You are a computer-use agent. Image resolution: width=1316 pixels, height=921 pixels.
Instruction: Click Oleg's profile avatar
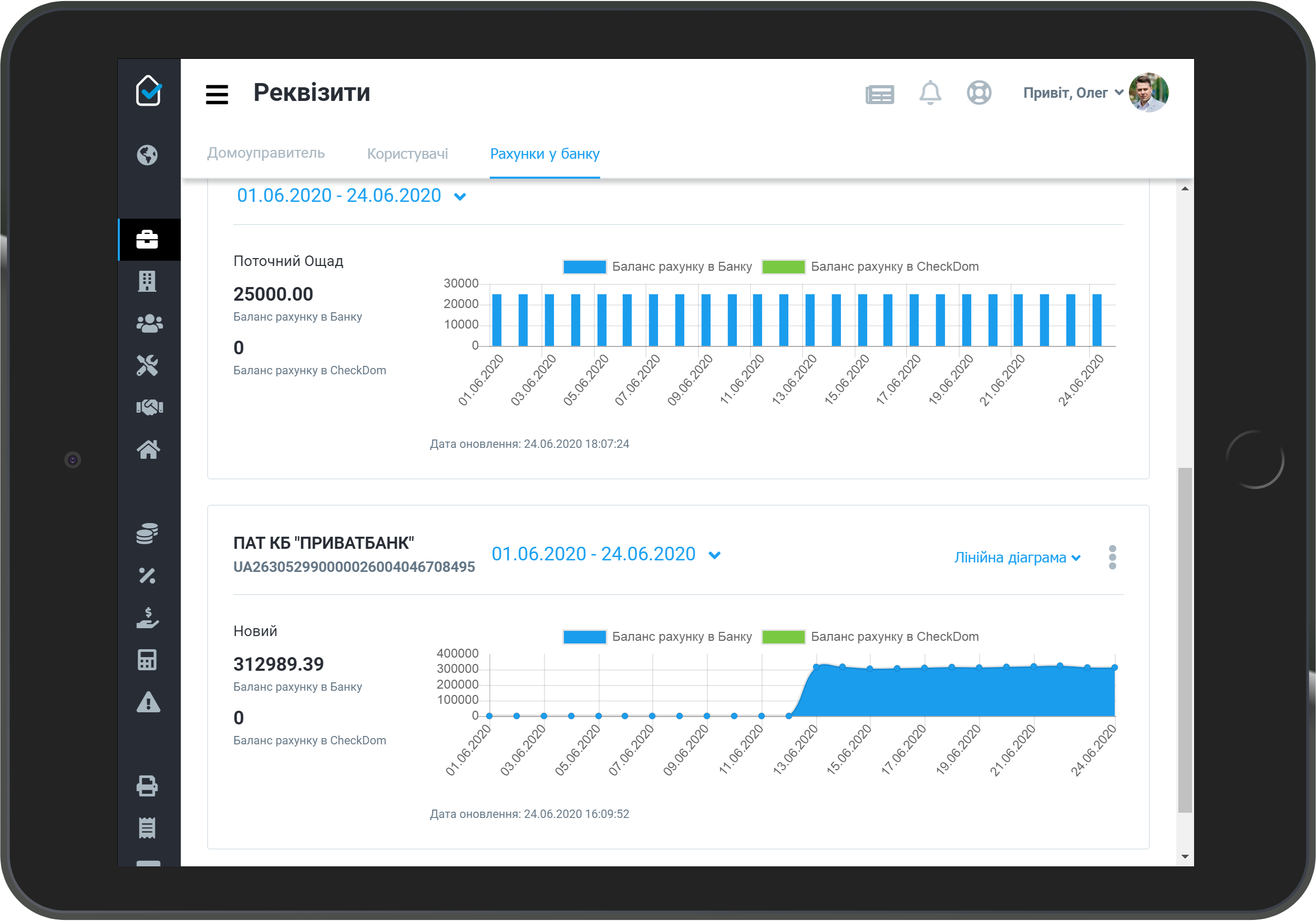pyautogui.click(x=1148, y=93)
